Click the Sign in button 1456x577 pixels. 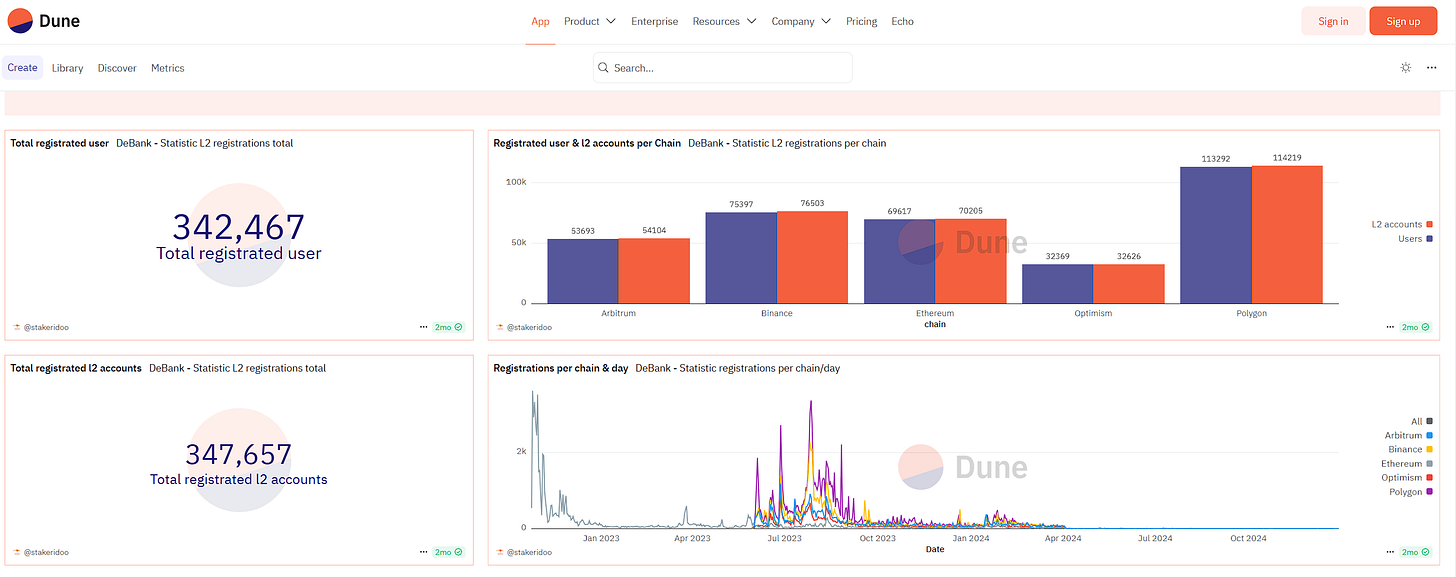click(x=1333, y=21)
